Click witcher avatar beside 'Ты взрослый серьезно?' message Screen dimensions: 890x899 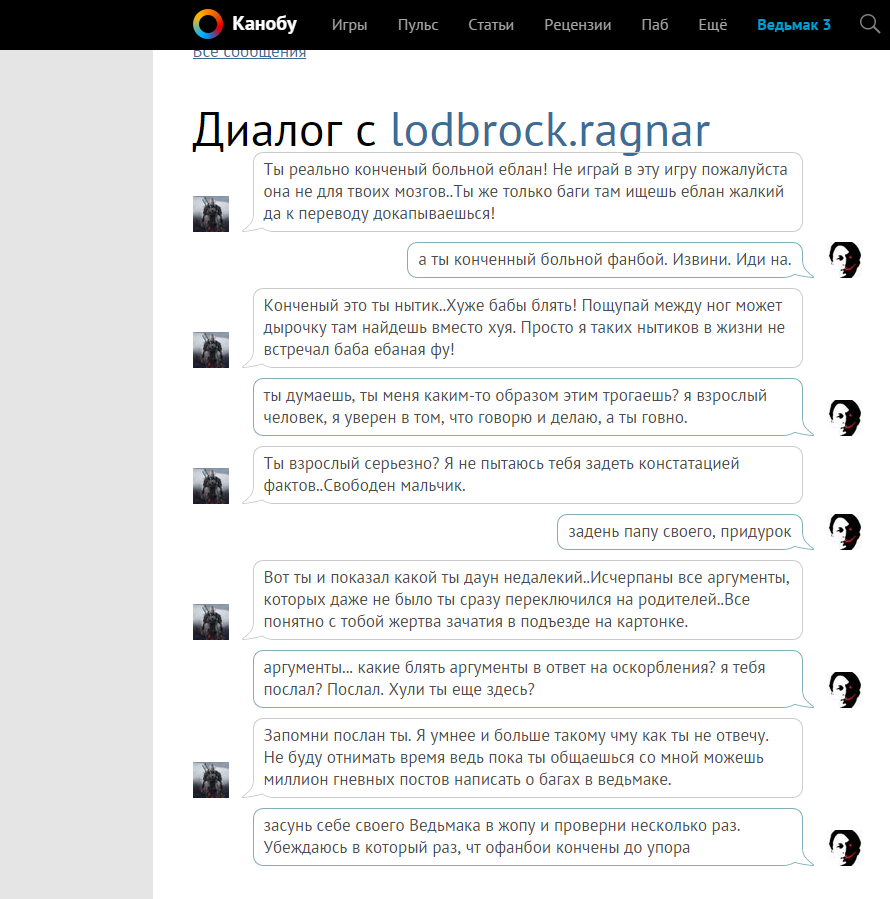point(210,486)
